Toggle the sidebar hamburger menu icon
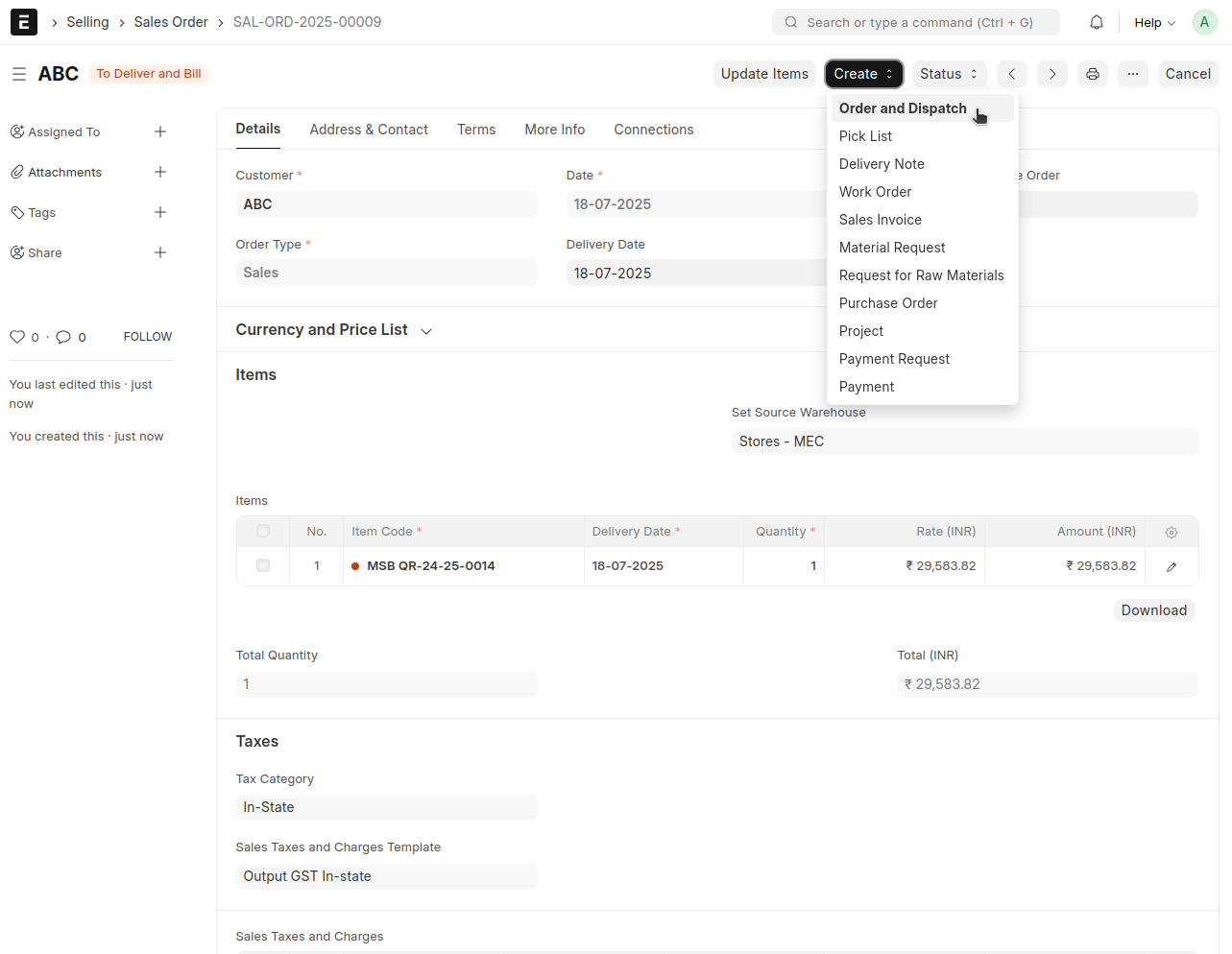This screenshot has width=1232, height=954. coord(19,74)
